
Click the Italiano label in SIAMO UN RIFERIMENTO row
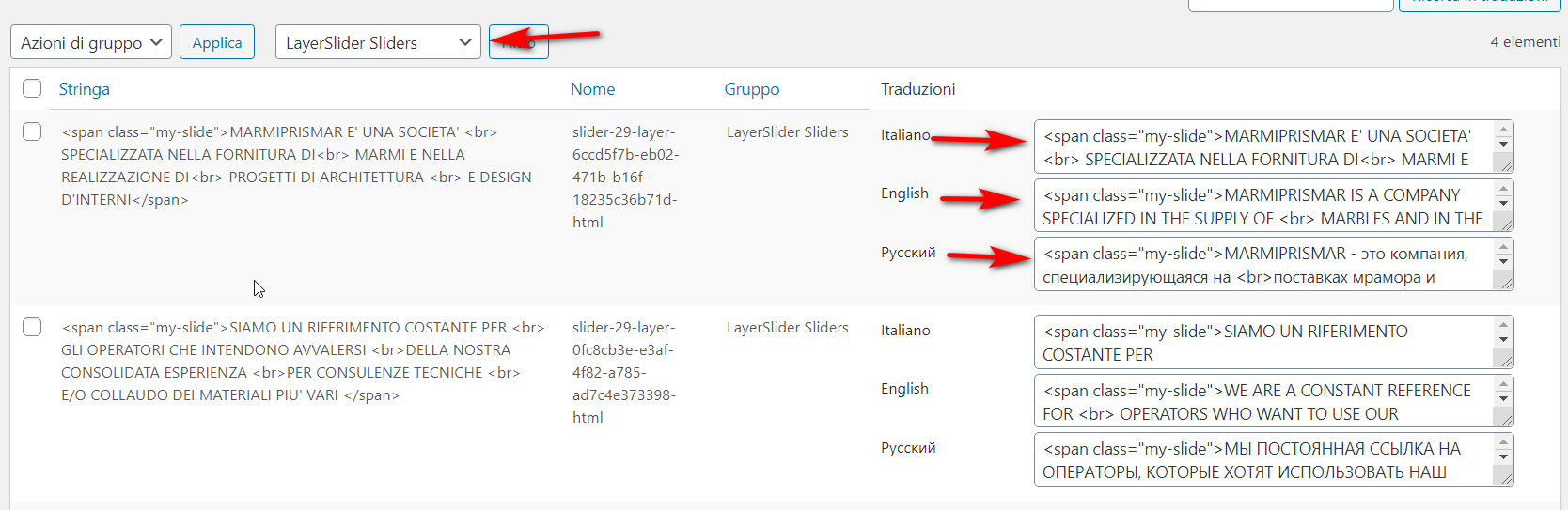pyautogui.click(x=905, y=331)
